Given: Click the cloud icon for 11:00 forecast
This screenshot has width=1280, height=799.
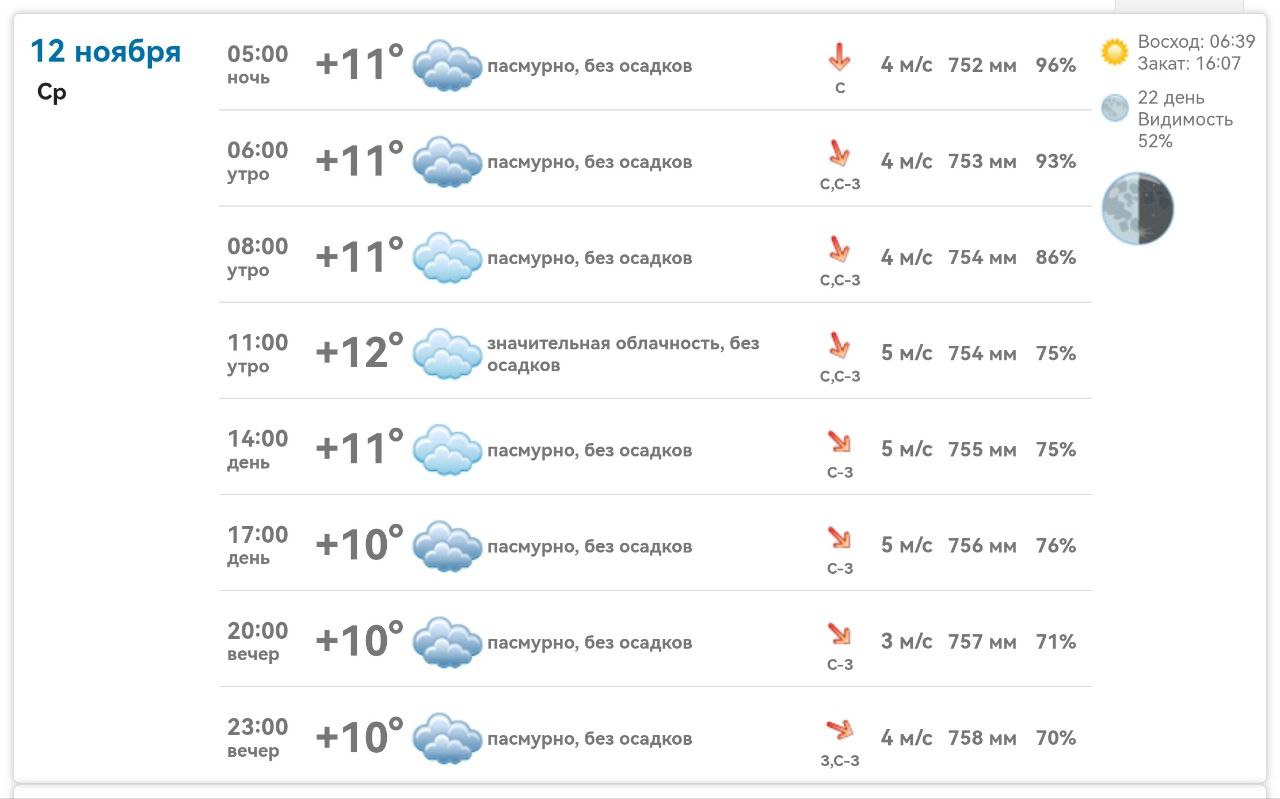Looking at the screenshot, I should click(x=447, y=354).
